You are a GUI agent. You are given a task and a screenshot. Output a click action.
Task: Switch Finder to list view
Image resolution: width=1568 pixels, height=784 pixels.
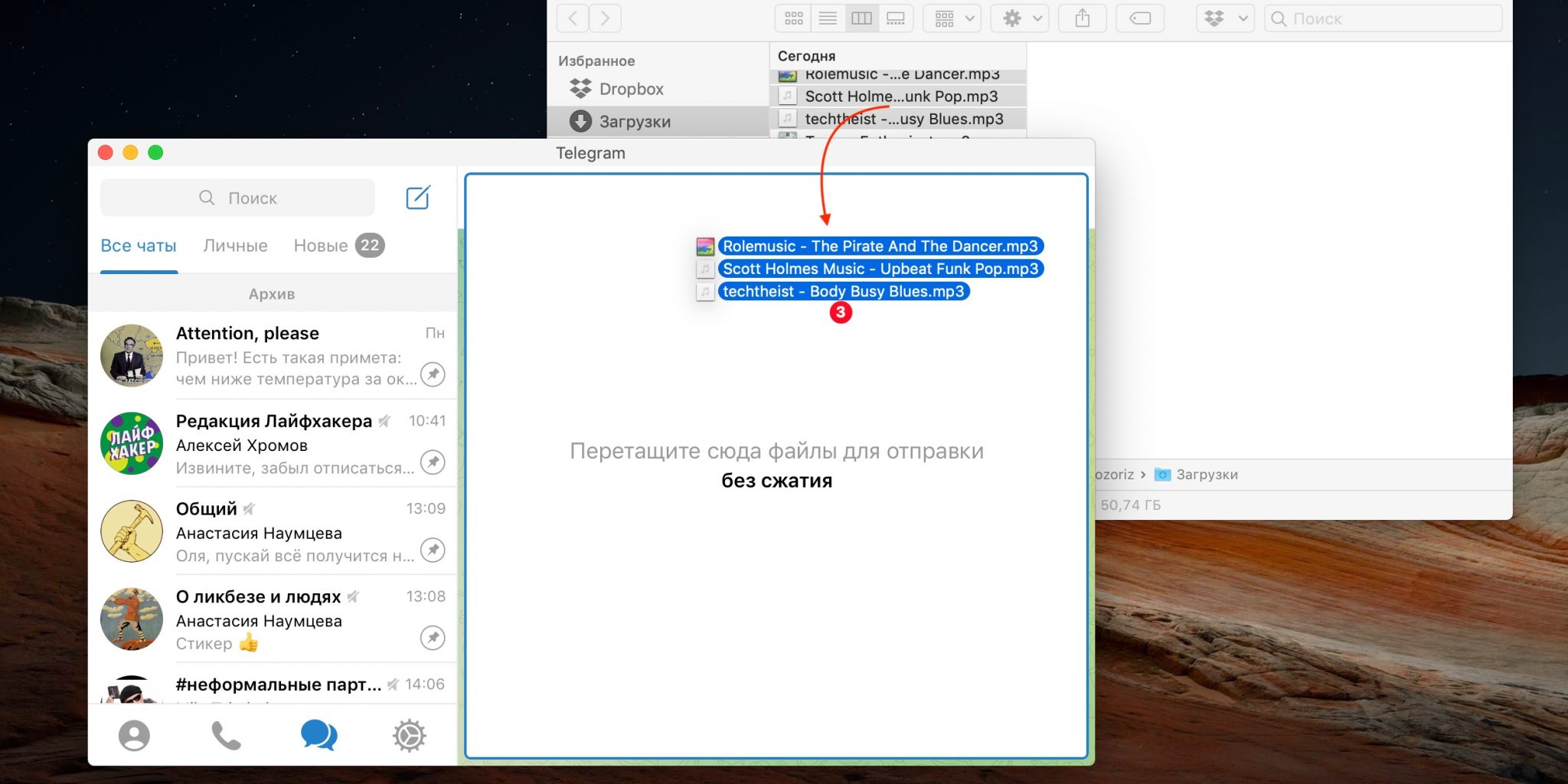click(828, 18)
